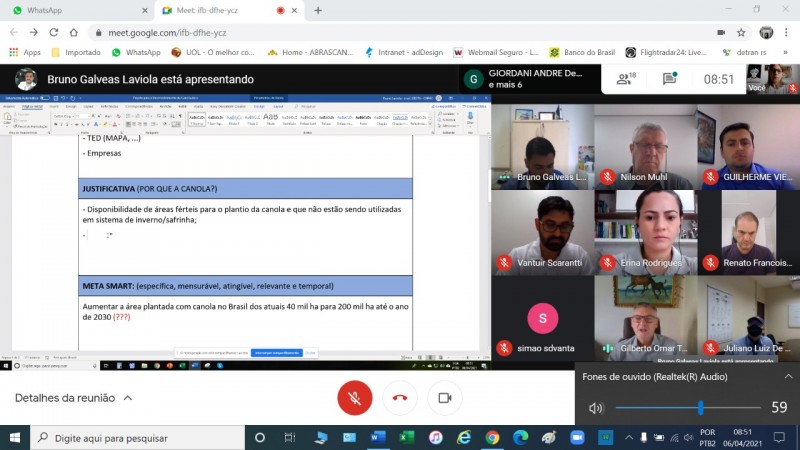
Task: Turn on the camera in Meet
Action: [445, 397]
